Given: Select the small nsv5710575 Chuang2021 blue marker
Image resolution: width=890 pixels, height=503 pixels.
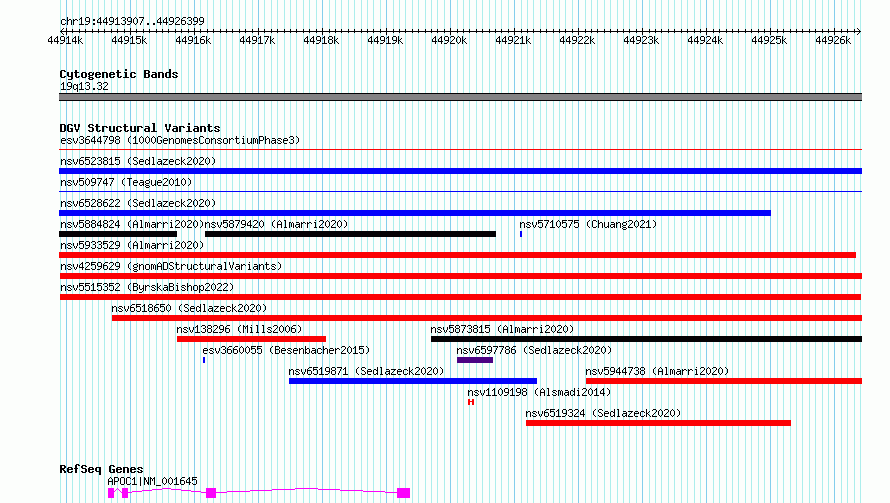Looking at the screenshot, I should 521,234.
